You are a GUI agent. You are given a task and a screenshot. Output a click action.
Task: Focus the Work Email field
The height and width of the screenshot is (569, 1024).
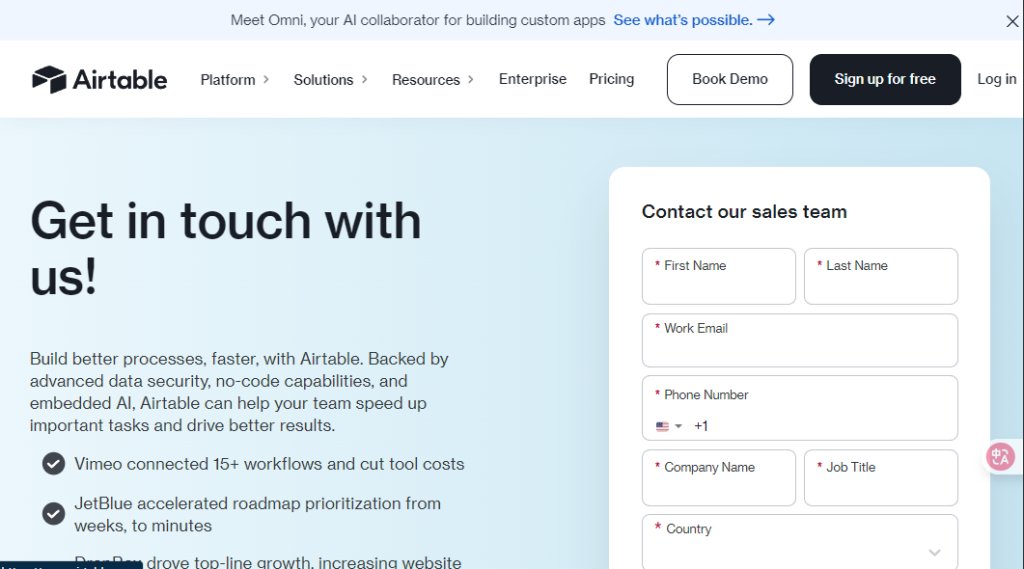pos(799,340)
